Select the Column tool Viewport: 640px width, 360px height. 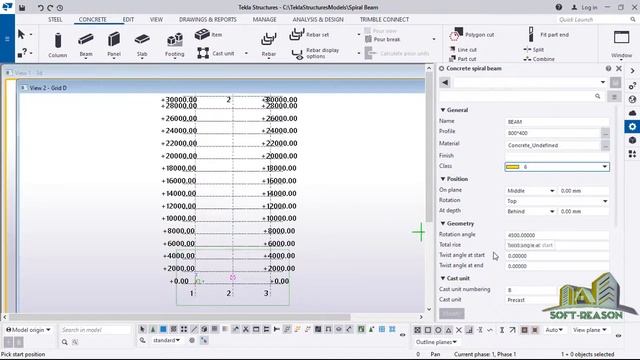coord(58,45)
